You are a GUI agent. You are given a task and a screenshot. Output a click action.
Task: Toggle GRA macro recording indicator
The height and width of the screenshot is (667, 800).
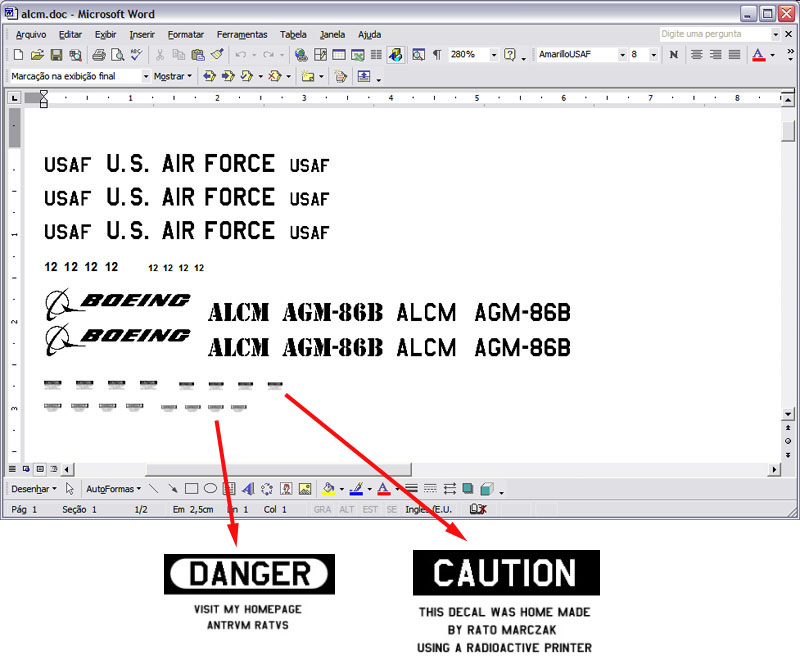coord(322,509)
